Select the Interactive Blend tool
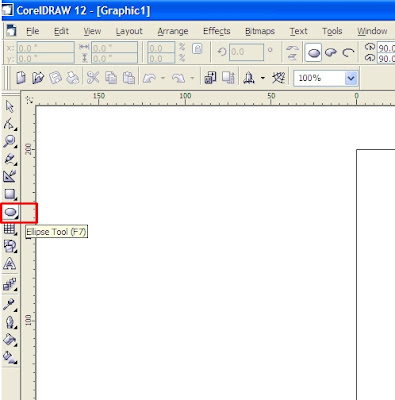The width and height of the screenshot is (395, 400). 10,284
